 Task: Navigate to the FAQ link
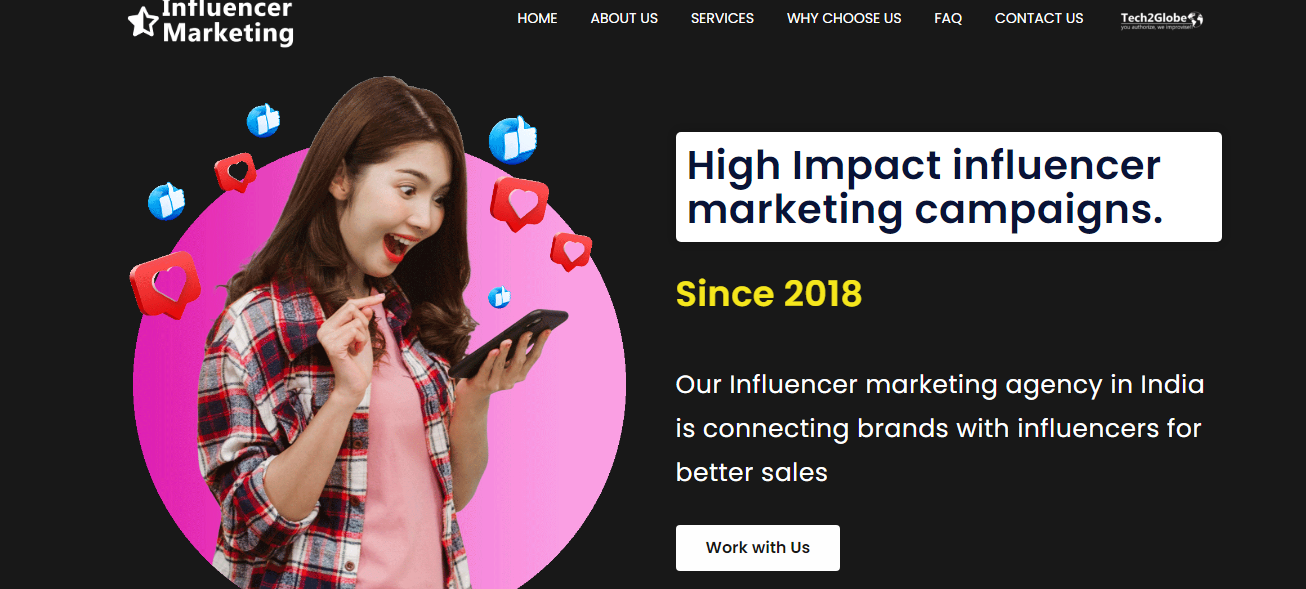(948, 18)
